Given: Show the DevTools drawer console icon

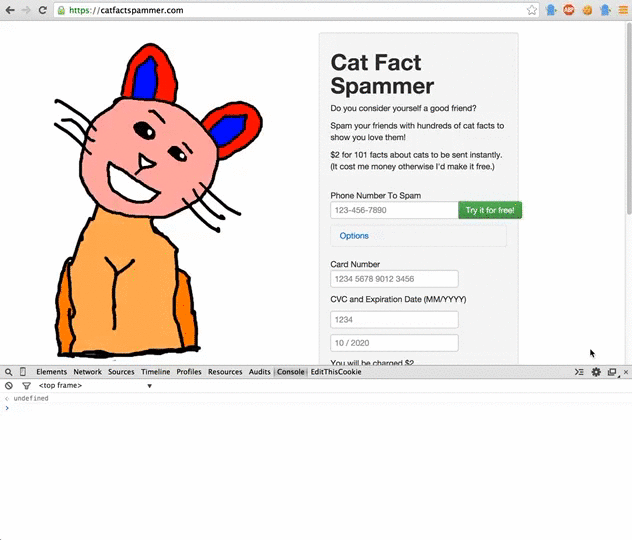Looking at the screenshot, I should pyautogui.click(x=579, y=372).
